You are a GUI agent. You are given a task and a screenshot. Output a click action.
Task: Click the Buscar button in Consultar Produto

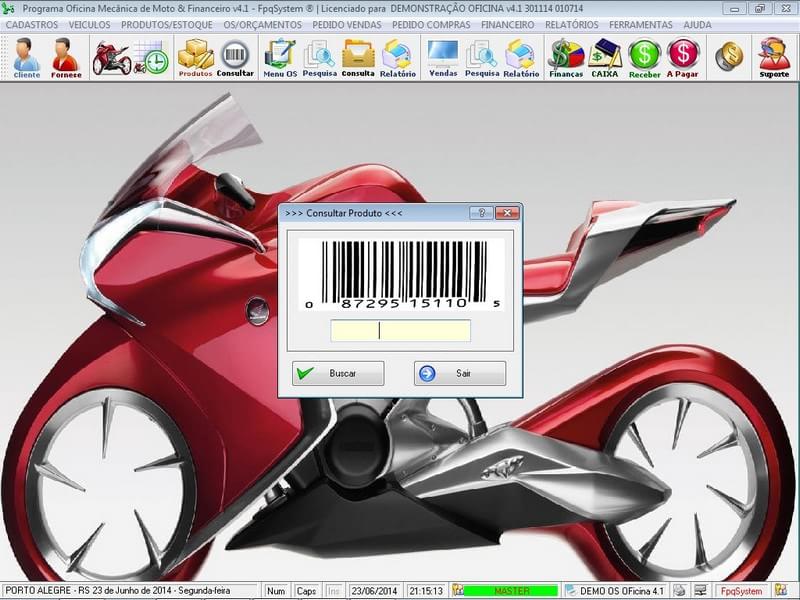point(341,373)
